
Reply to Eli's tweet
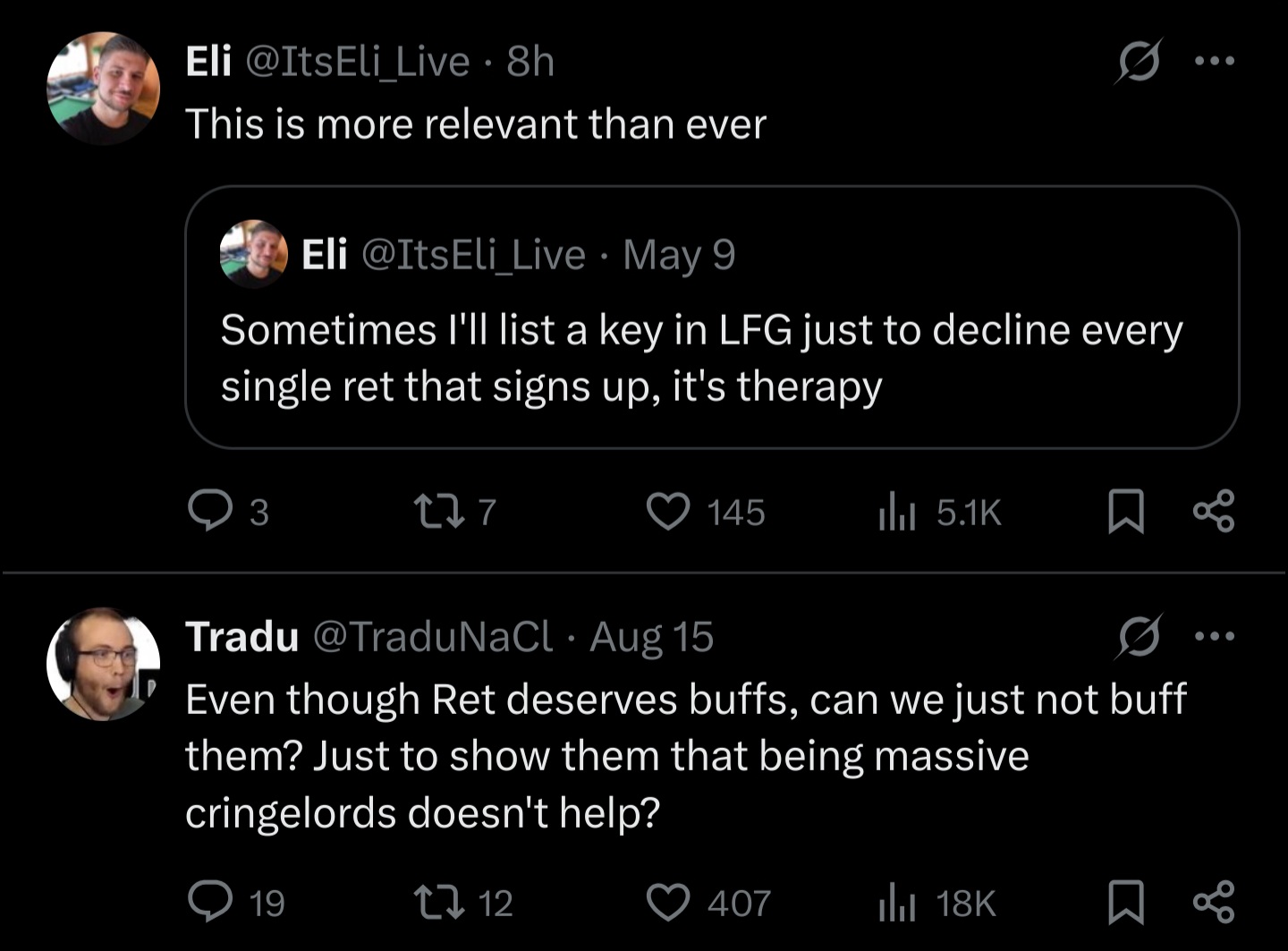pos(210,511)
